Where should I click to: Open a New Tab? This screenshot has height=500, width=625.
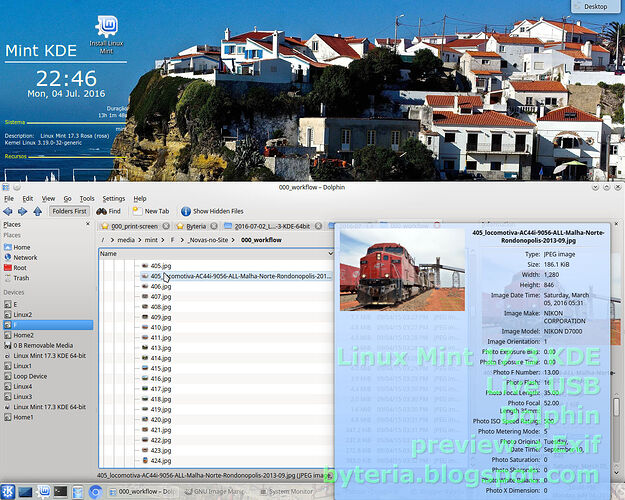(151, 211)
